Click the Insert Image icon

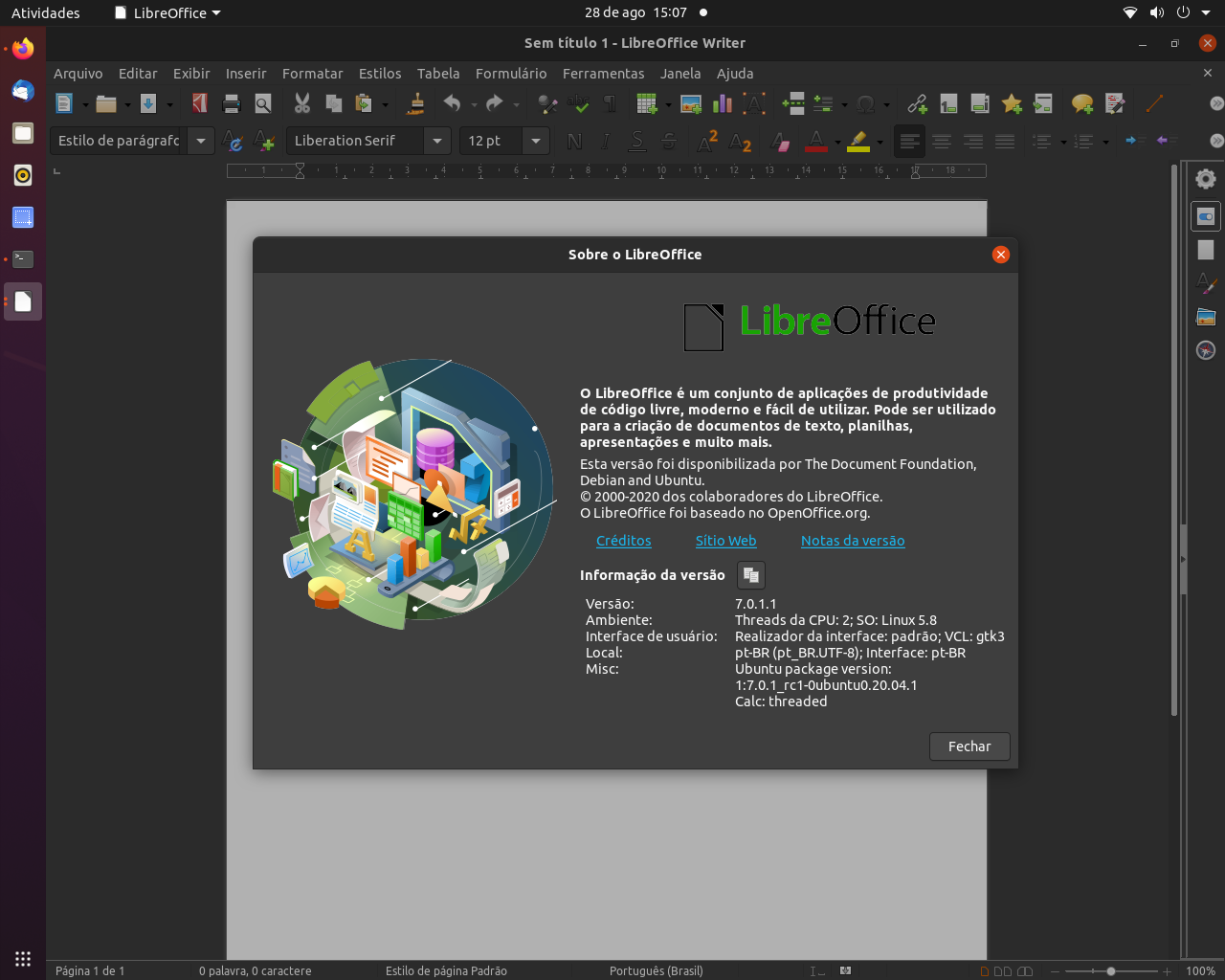[x=691, y=103]
